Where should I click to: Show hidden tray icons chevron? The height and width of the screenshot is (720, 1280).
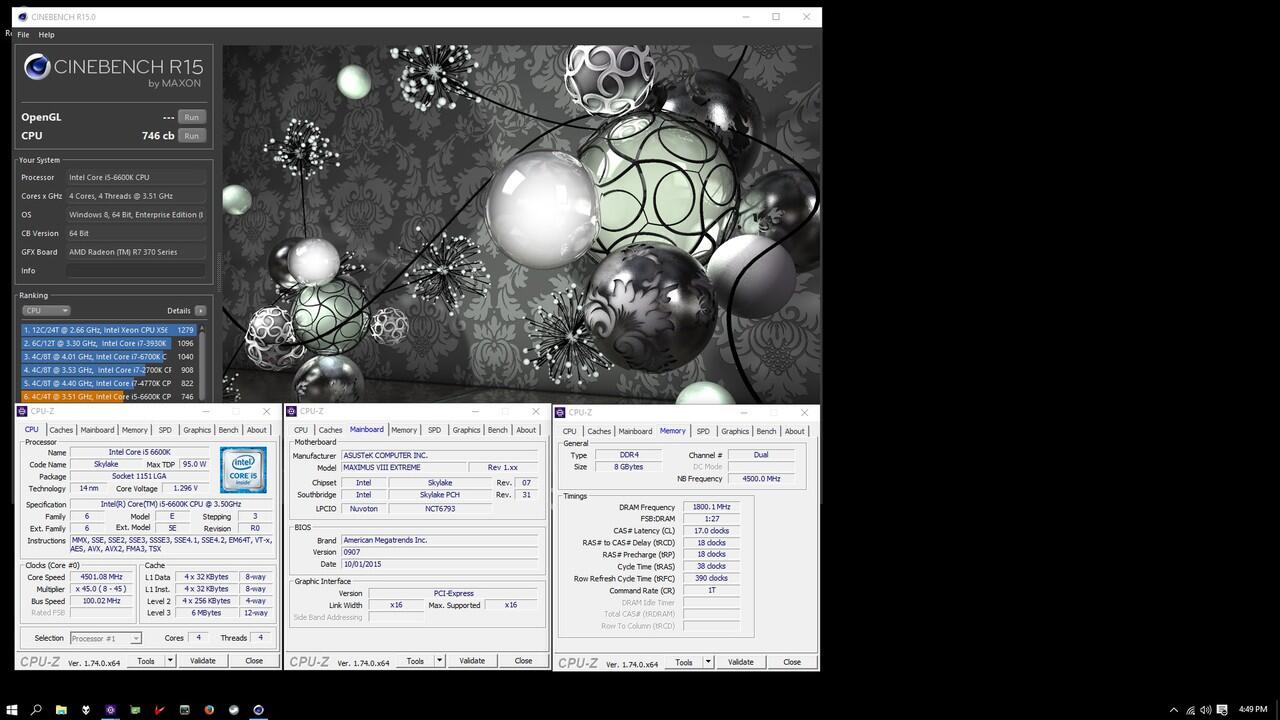(1174, 710)
